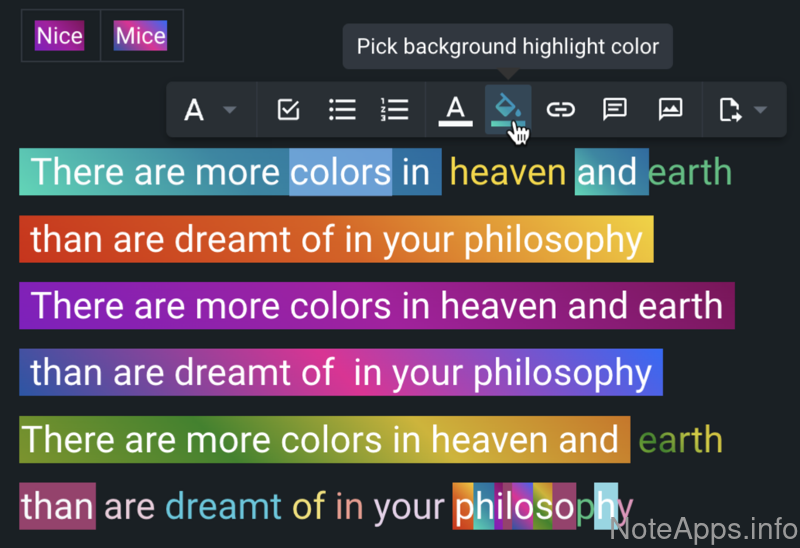Expand the text style dropdown arrow
Image resolution: width=800 pixels, height=548 pixels.
tap(229, 109)
